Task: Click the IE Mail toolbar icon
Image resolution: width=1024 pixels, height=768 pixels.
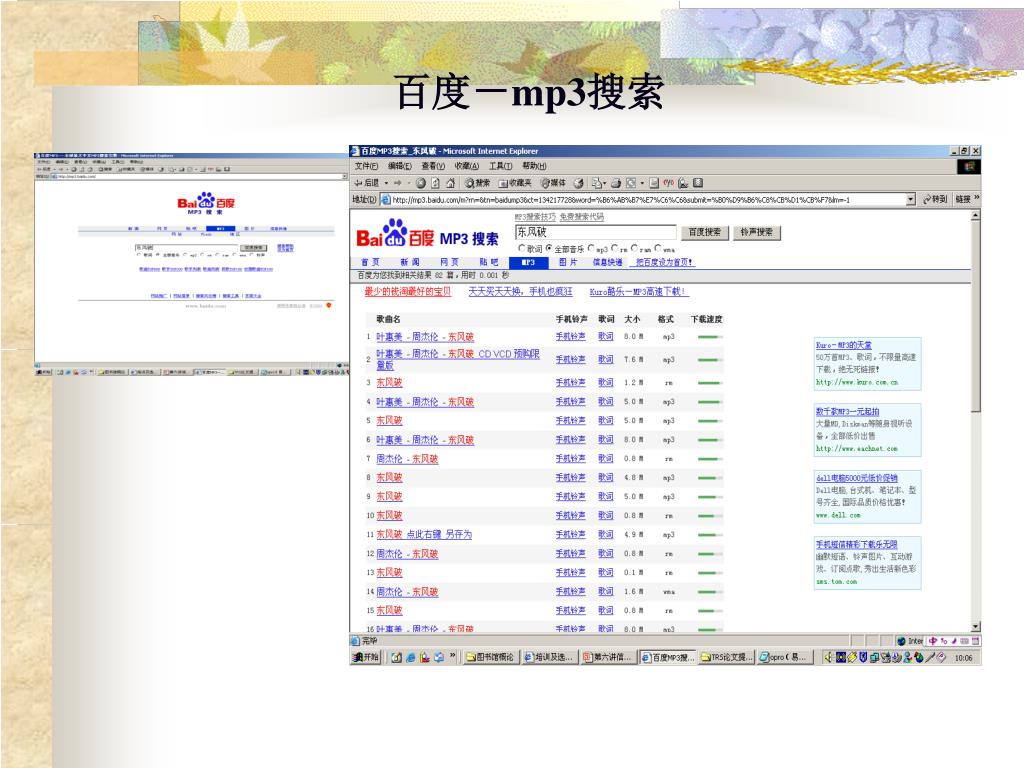Action: 599,183
